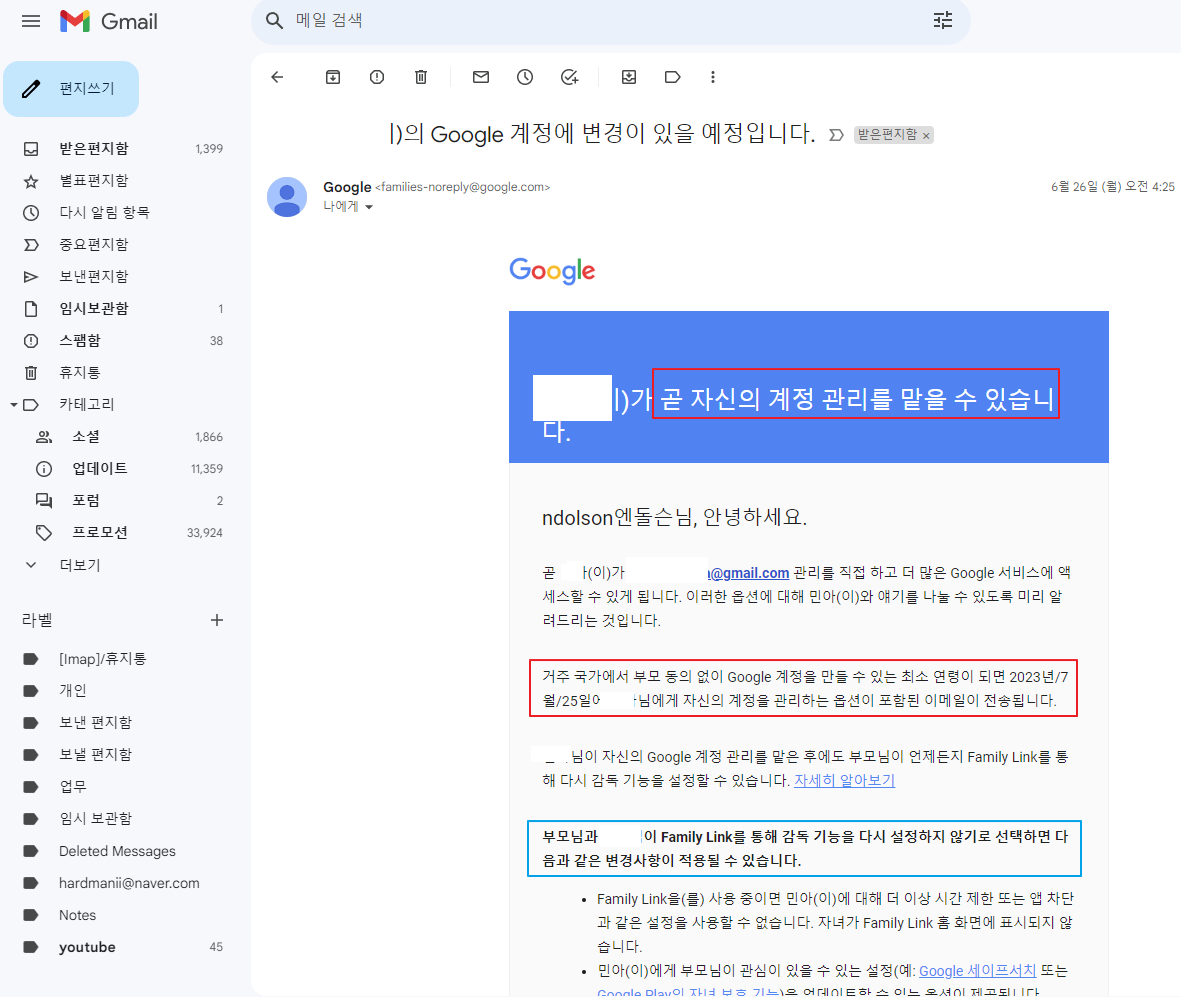Report email as spam

tap(377, 77)
